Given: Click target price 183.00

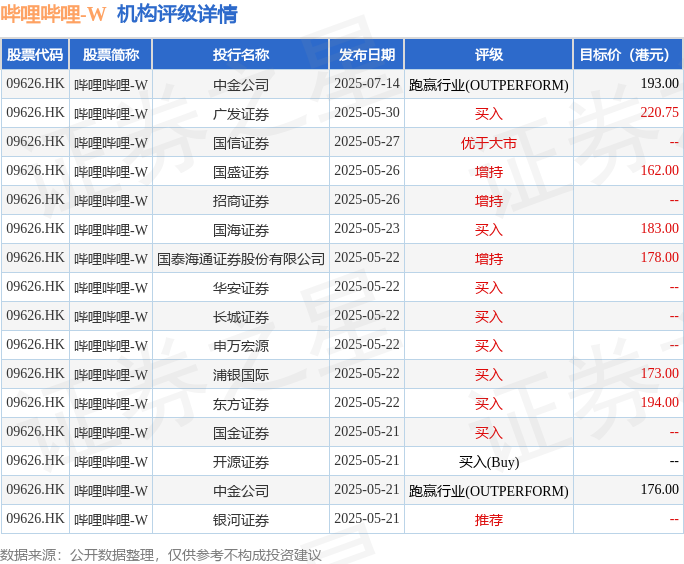Looking at the screenshot, I should coord(660,229).
